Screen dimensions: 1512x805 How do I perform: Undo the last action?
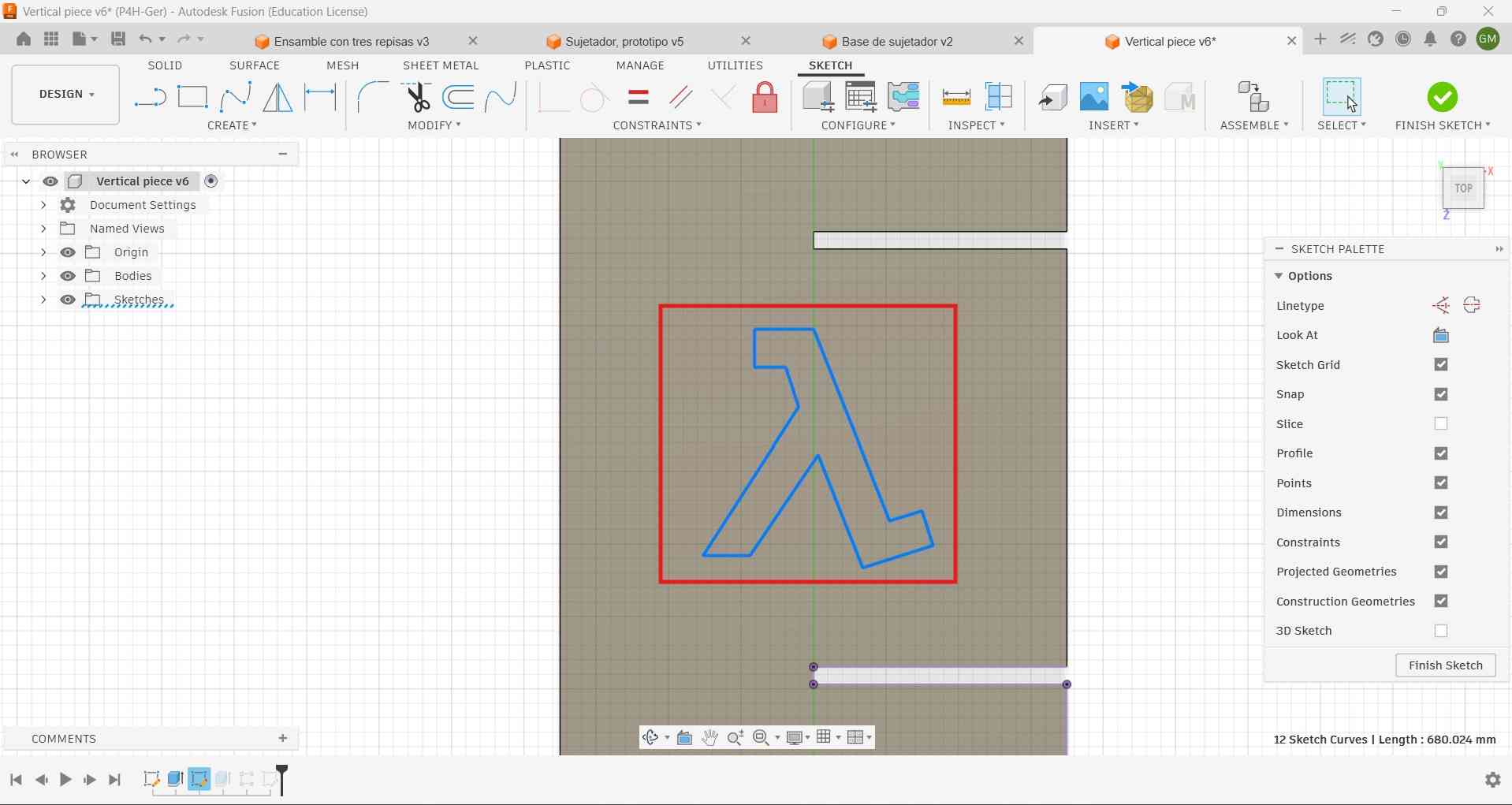click(x=145, y=39)
